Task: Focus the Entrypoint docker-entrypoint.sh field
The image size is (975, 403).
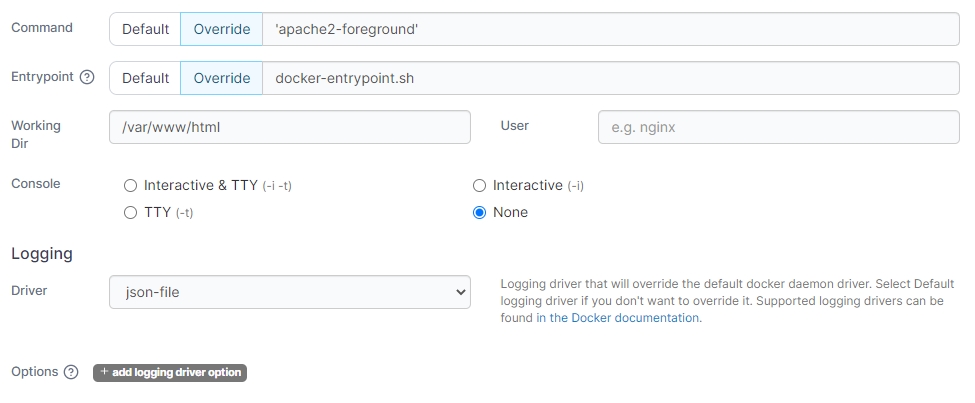Action: (610, 78)
